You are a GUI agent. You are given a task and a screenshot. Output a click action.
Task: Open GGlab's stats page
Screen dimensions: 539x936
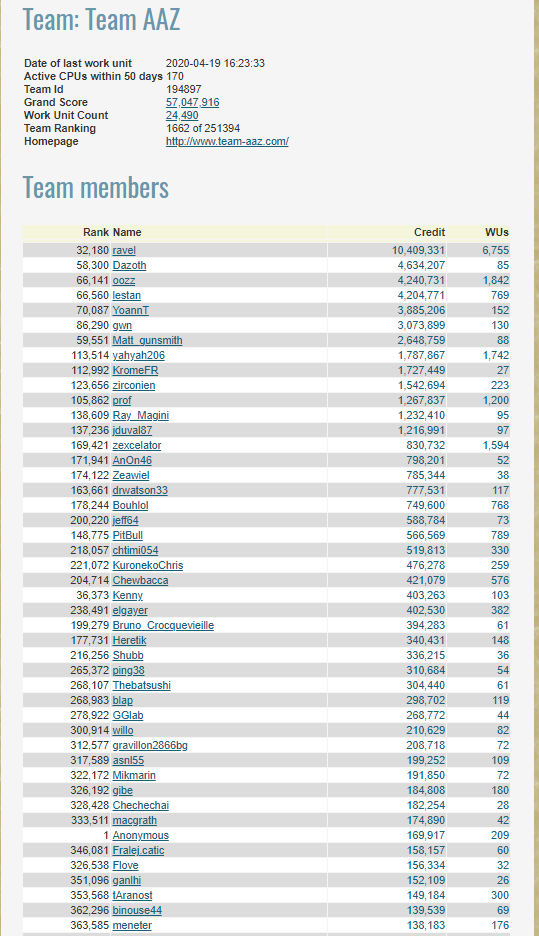pos(128,715)
